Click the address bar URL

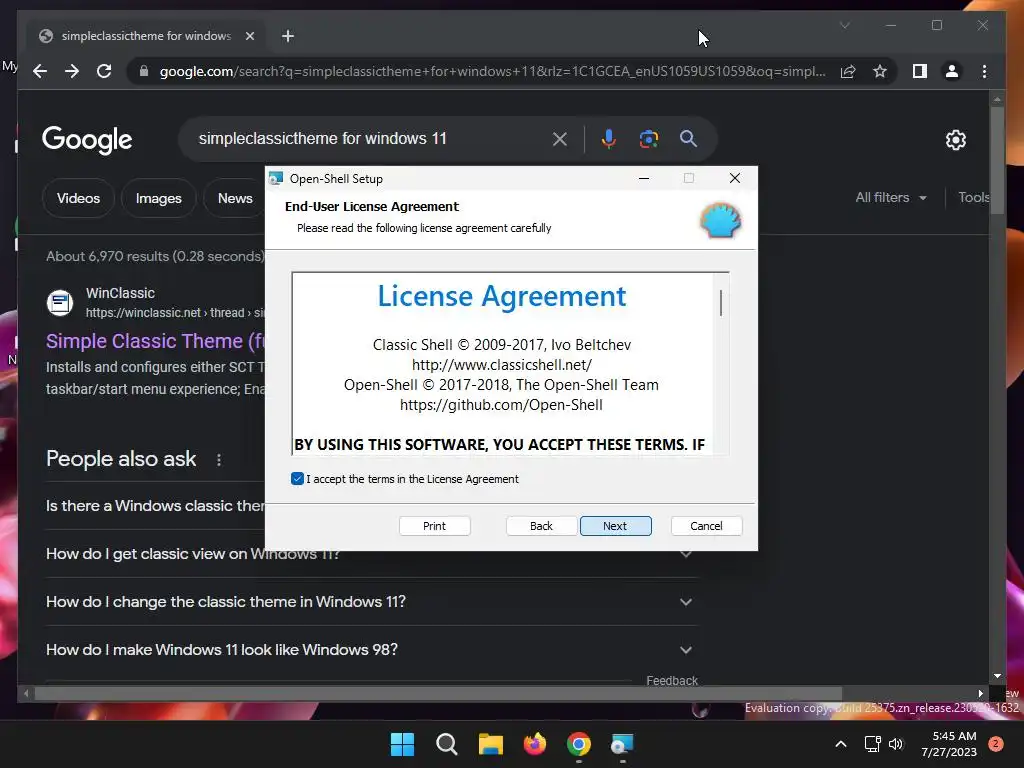492,71
